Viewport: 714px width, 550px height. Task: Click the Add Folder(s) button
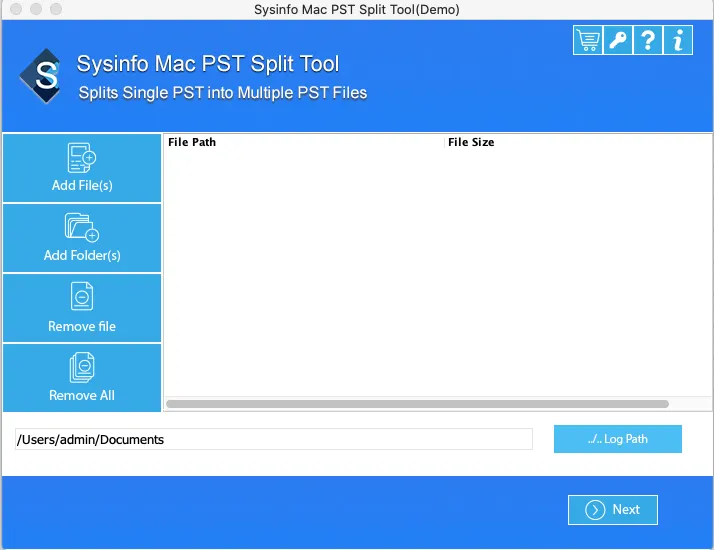tap(82, 238)
